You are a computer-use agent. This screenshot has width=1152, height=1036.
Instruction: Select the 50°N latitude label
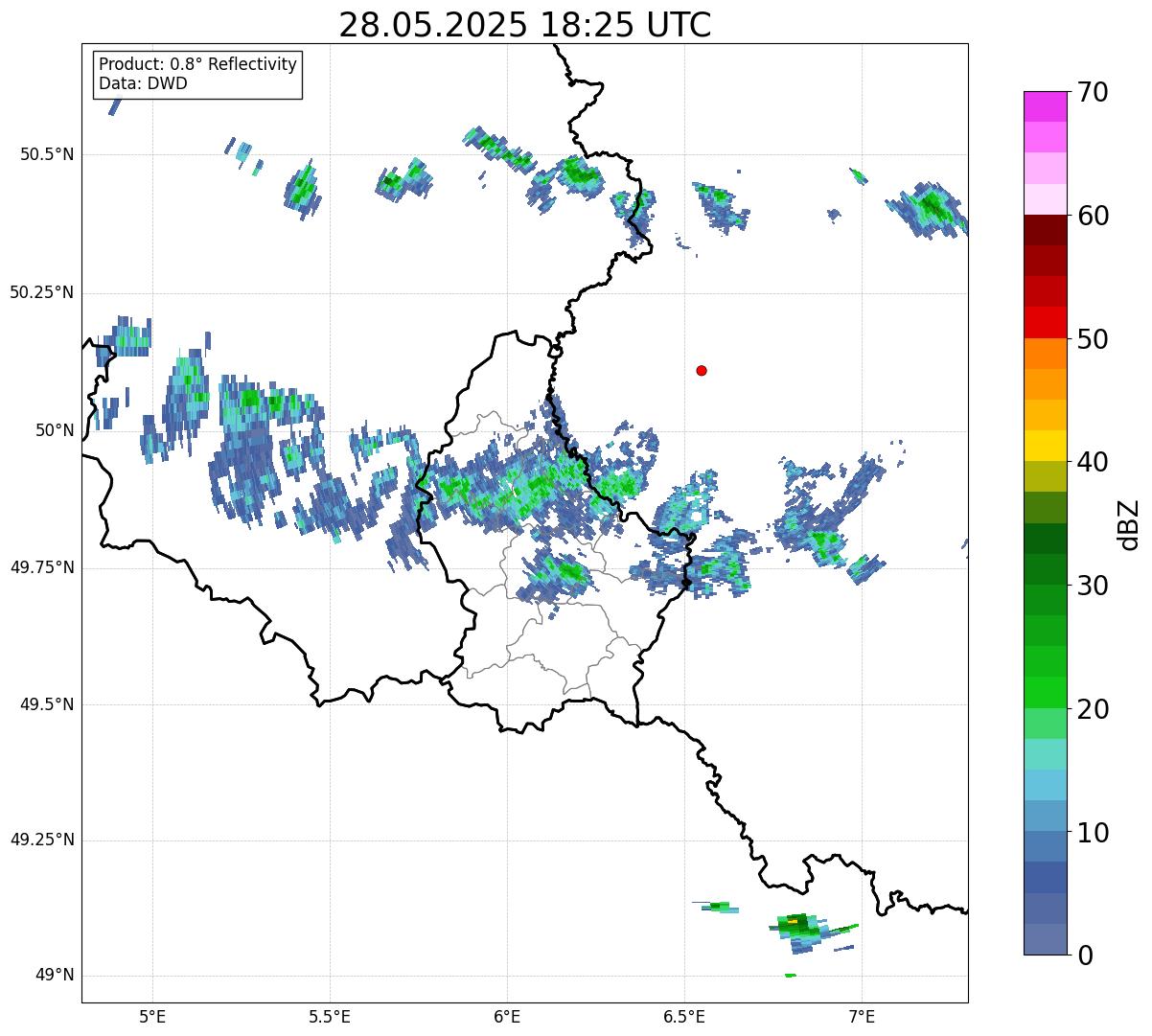point(55,429)
